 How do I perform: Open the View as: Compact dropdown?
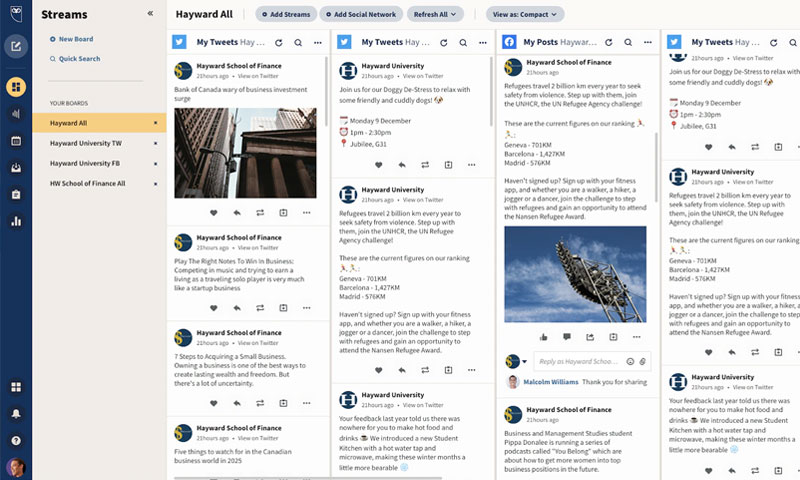(524, 14)
